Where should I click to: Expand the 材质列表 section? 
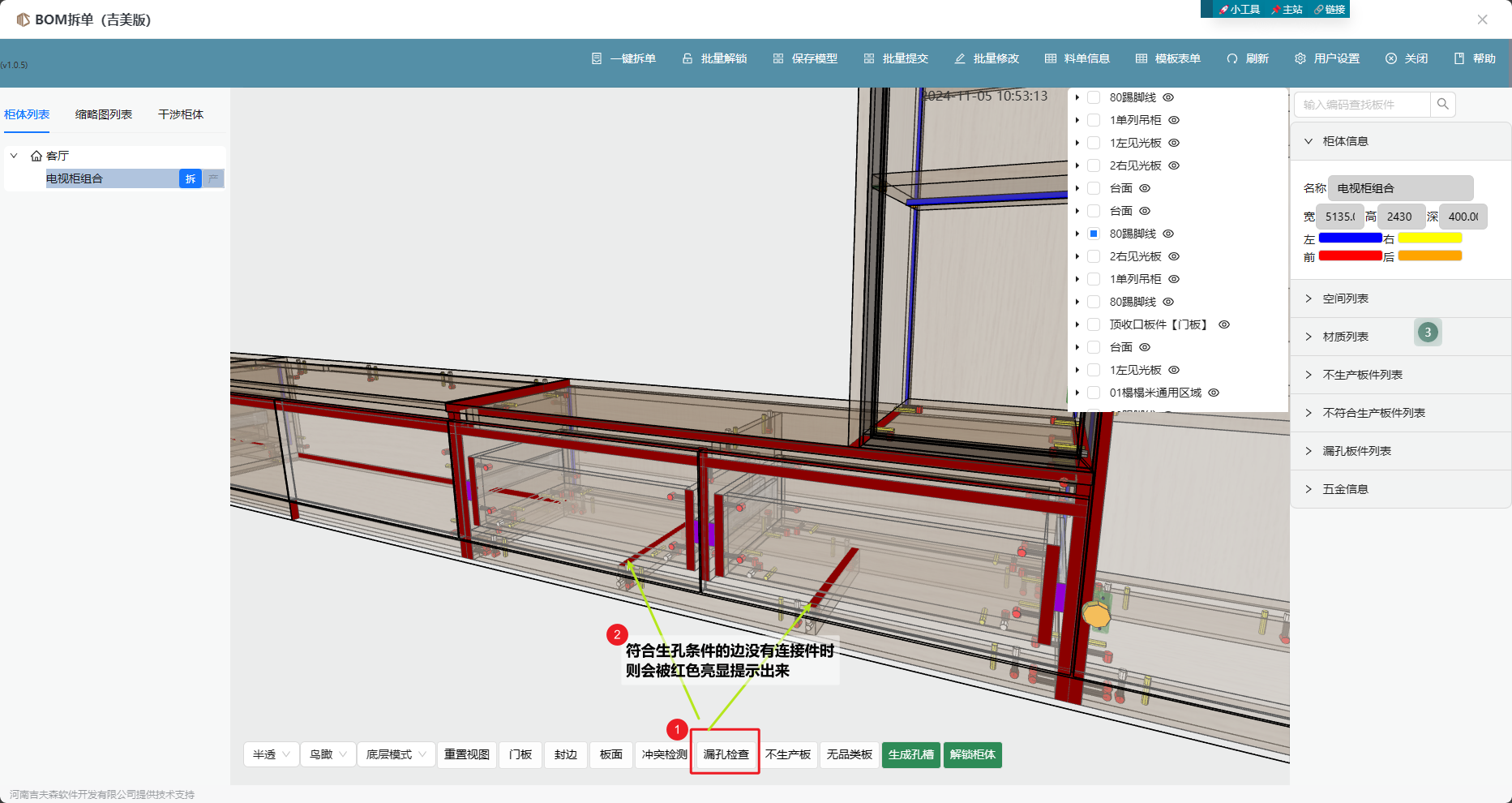(x=1346, y=337)
